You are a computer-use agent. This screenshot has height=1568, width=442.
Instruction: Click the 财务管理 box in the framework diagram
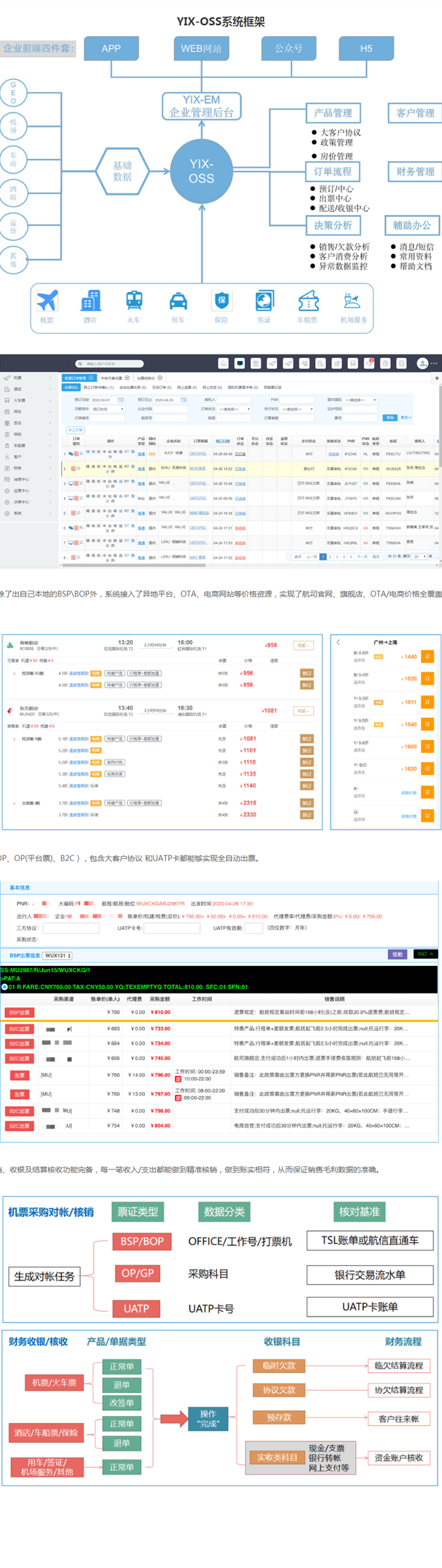[415, 172]
